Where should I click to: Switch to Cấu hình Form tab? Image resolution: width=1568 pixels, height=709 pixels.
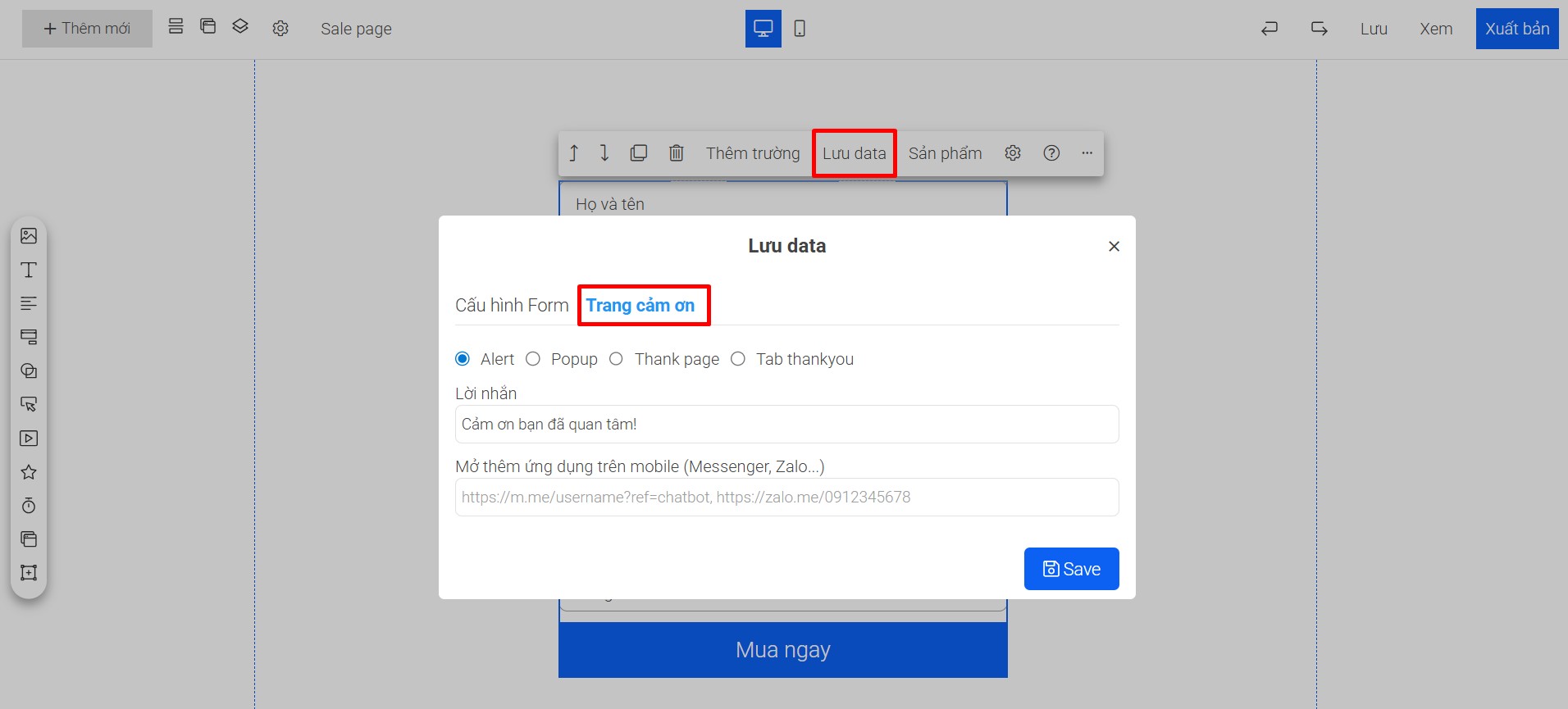512,305
